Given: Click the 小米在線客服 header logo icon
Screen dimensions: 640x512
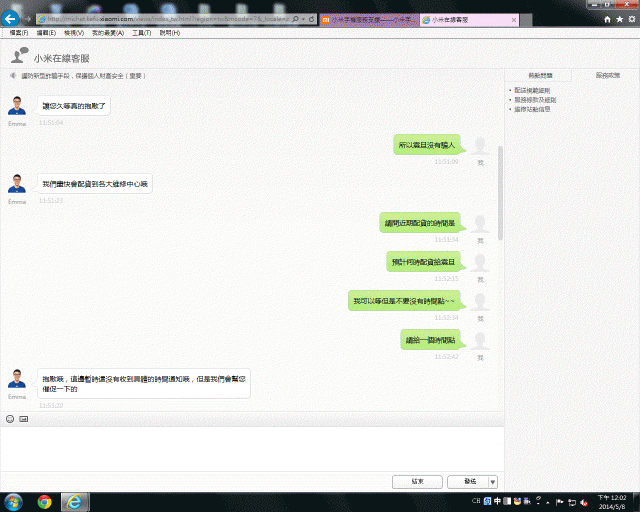Looking at the screenshot, I should tap(19, 56).
